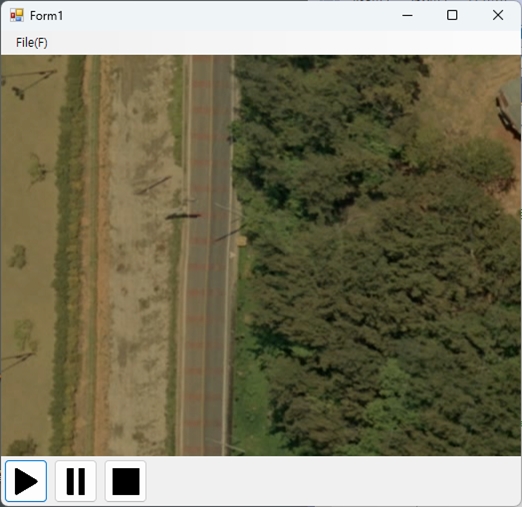Image resolution: width=522 pixels, height=507 pixels.
Task: Open the File(F) menu
Action: coord(32,43)
